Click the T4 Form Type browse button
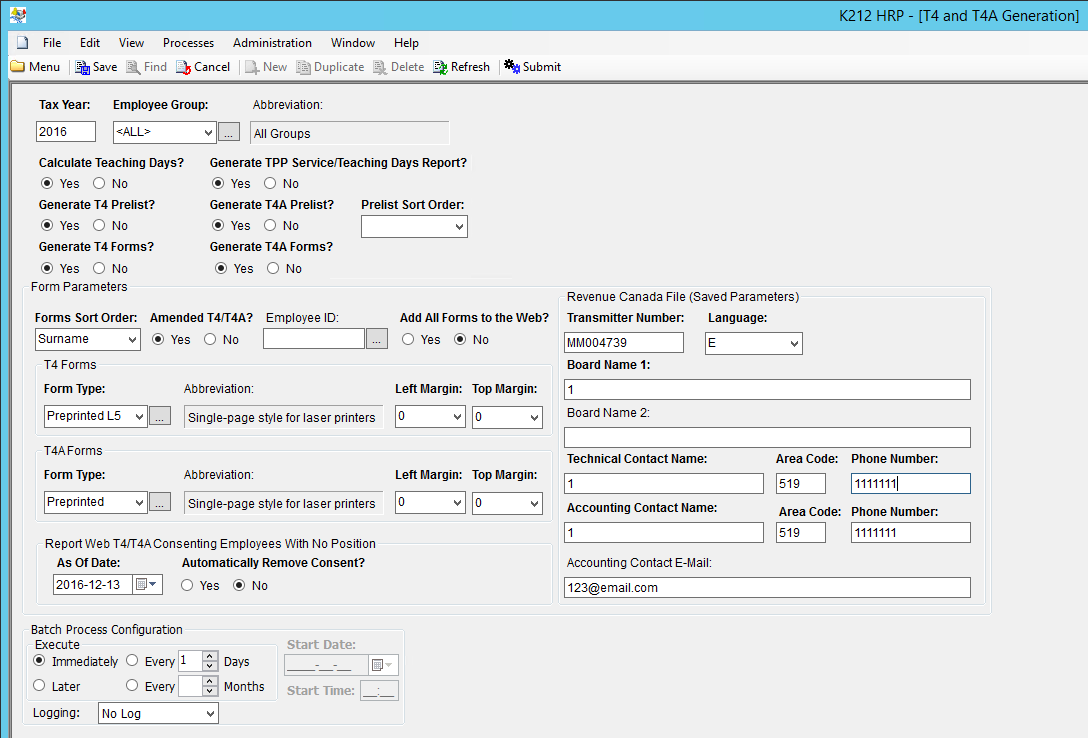 (x=160, y=417)
